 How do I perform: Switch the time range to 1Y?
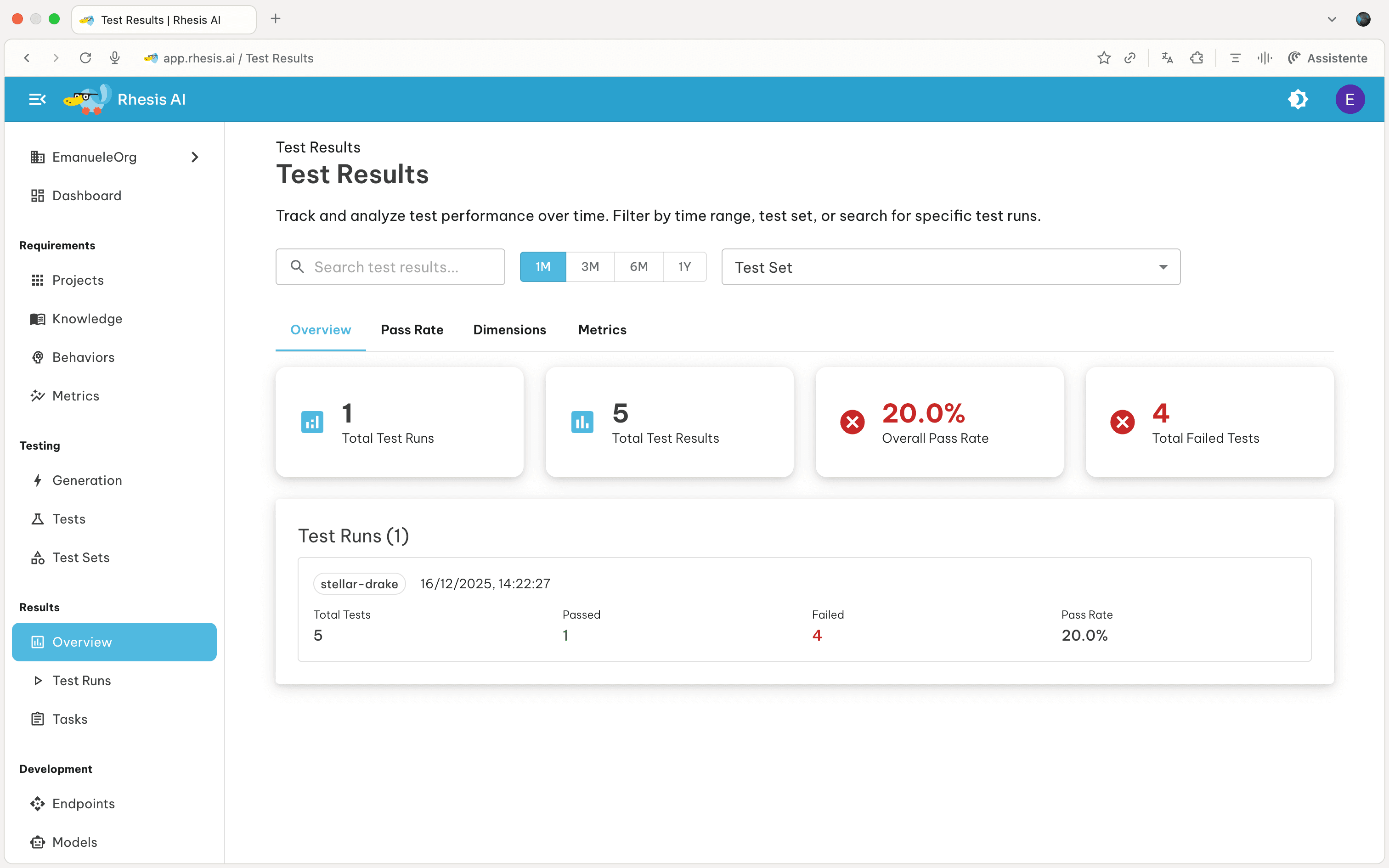click(684, 266)
